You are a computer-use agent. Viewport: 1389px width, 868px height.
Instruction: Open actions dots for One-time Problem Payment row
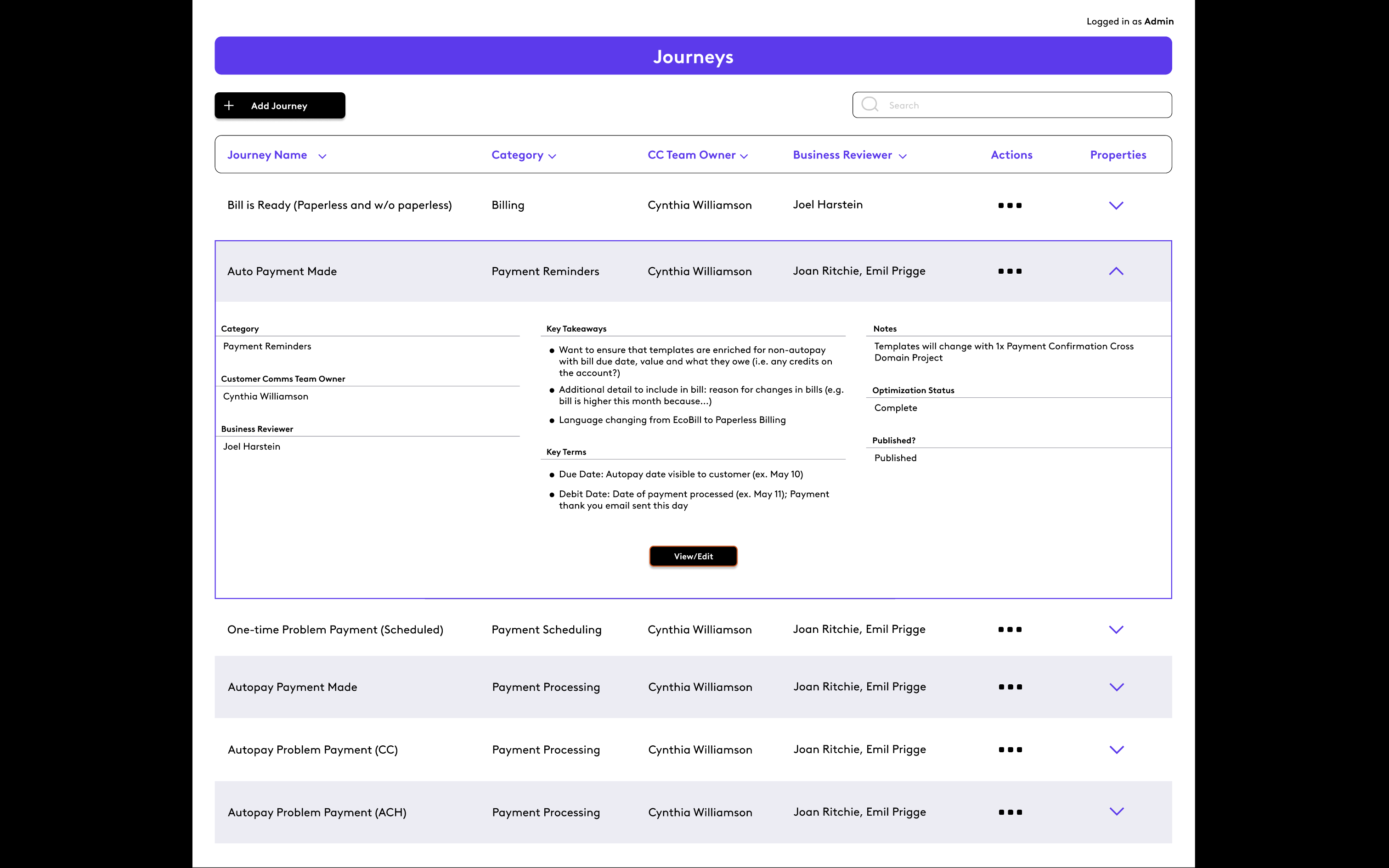point(1010,630)
